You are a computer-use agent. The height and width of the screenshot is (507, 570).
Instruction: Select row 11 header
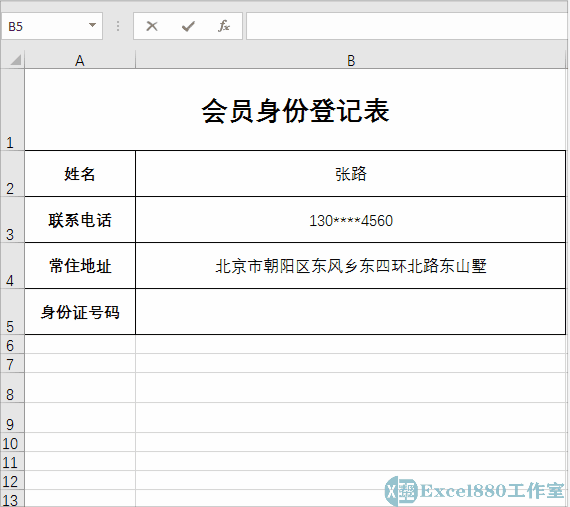[x=12, y=462]
